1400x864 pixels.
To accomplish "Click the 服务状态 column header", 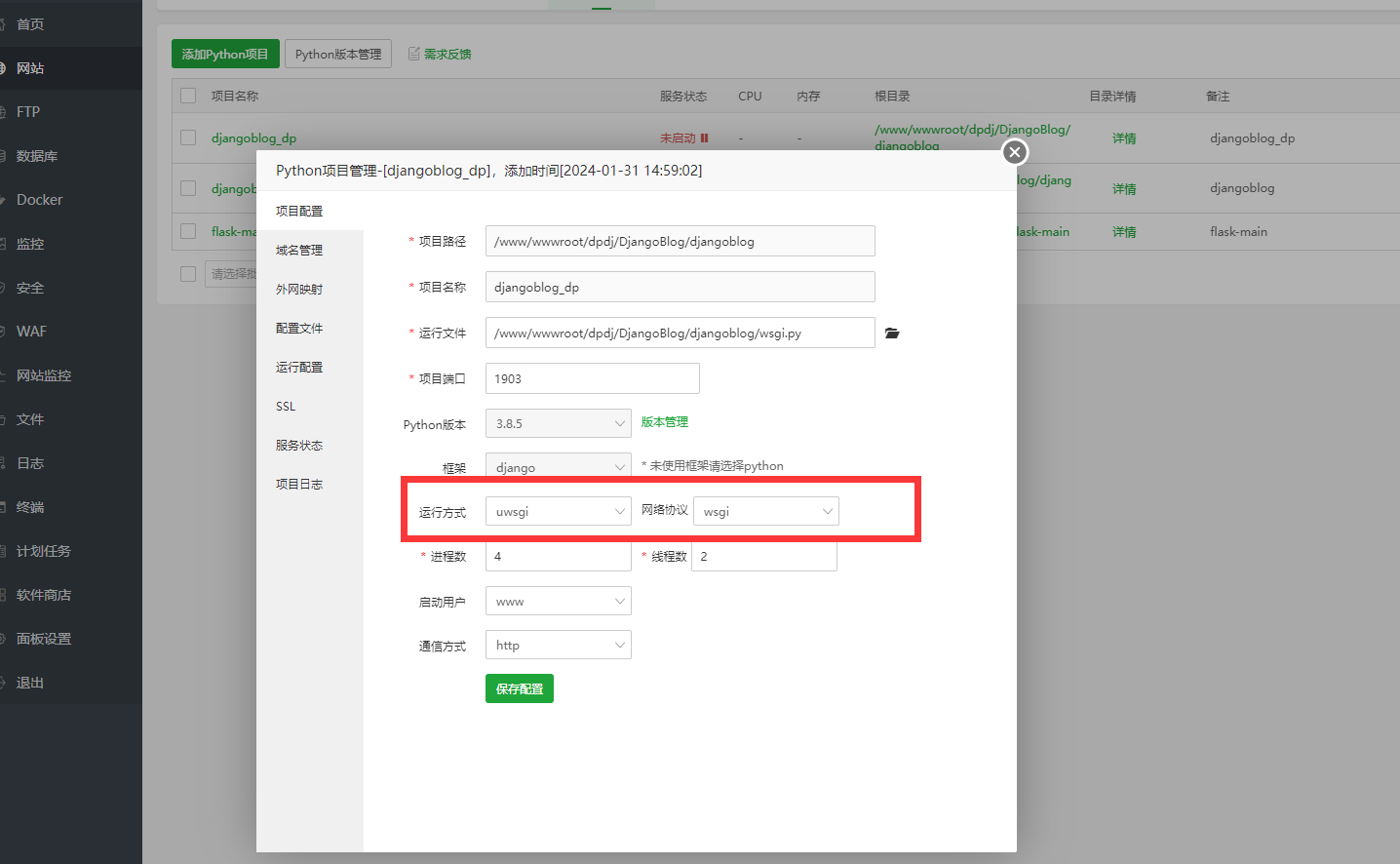I will (x=683, y=96).
